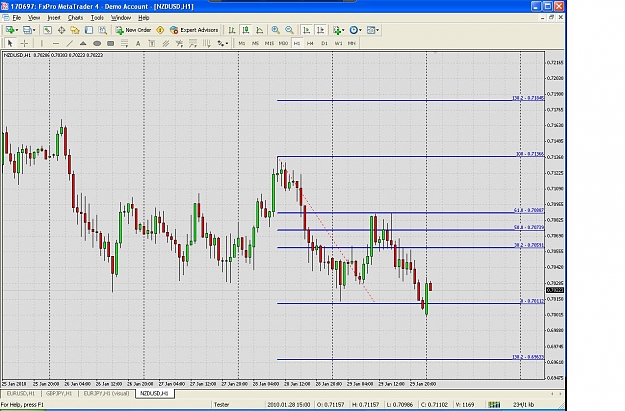Click the Tester profile status bar entry
Image resolution: width=625 pixels, height=411 pixels.
click(x=222, y=405)
